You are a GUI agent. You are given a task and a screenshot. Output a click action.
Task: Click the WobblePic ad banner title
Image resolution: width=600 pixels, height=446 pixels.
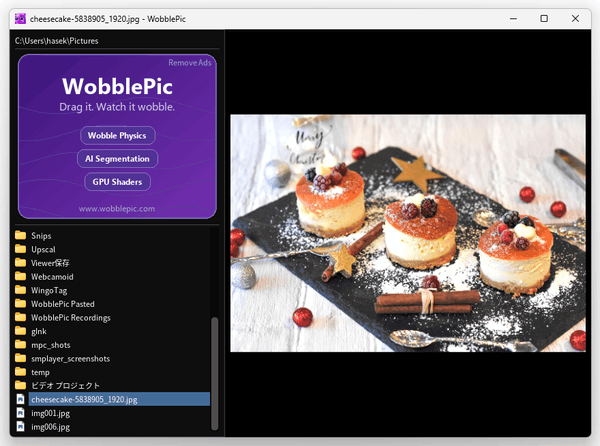click(x=117, y=86)
